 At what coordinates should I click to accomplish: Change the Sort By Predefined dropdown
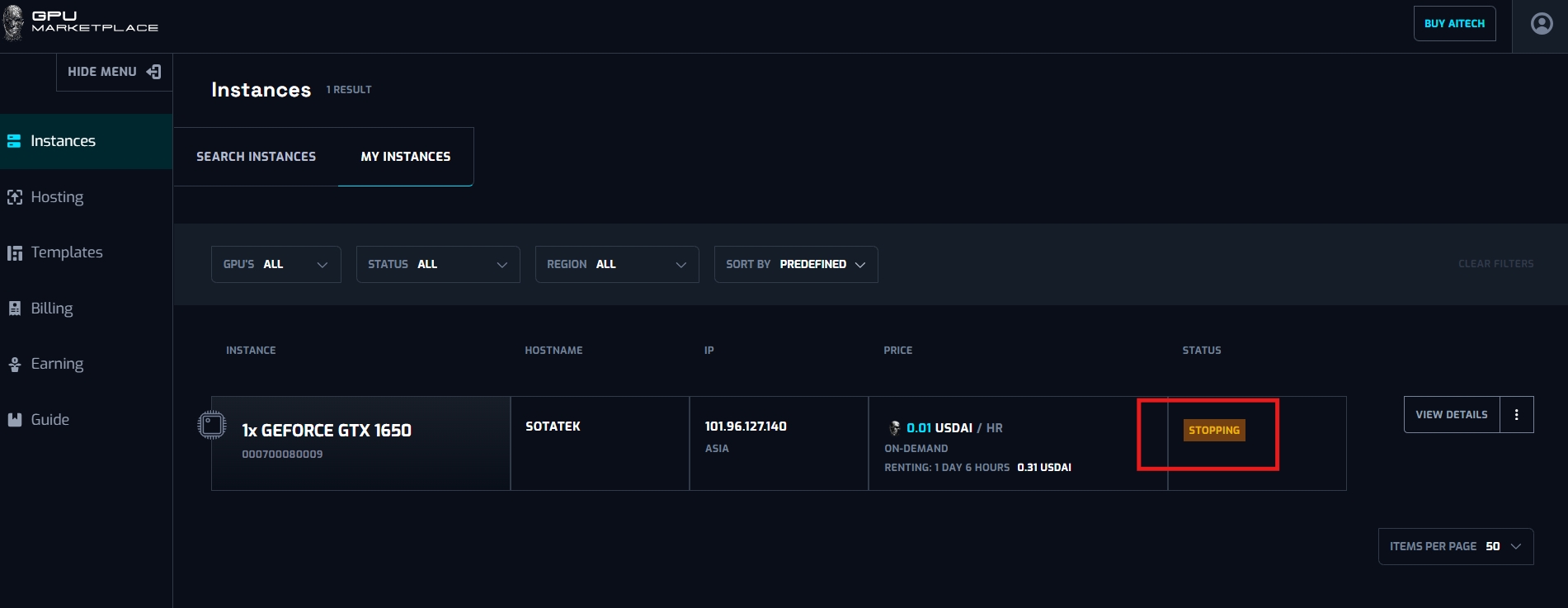795,265
